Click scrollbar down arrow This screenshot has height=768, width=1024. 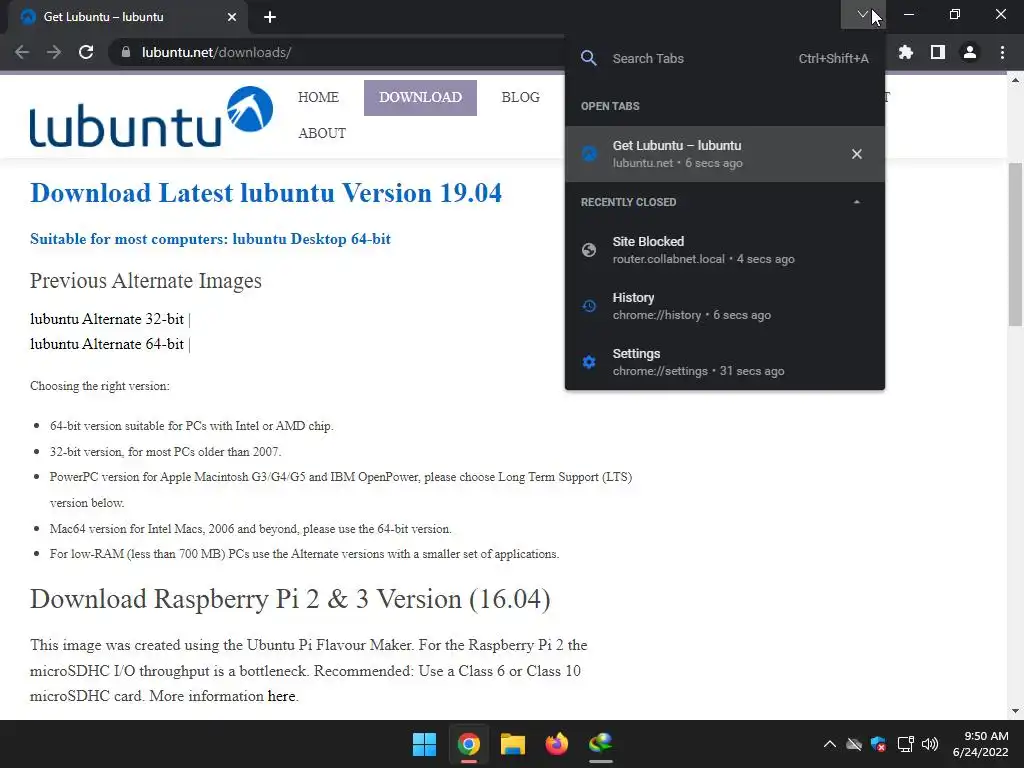[1016, 711]
